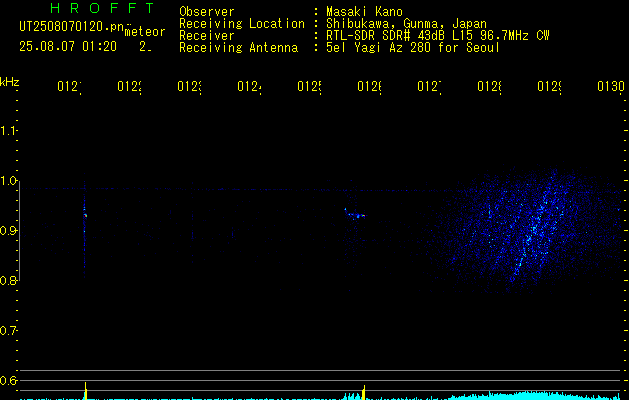The image size is (629, 400).
Task: Click the green HROFFT title
Action: click(x=102, y=8)
